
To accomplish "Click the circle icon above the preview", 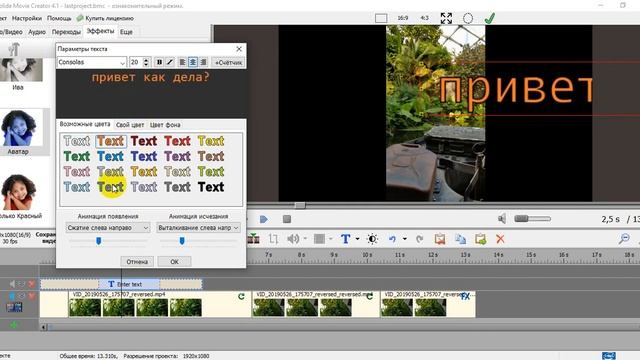I will click(x=468, y=18).
